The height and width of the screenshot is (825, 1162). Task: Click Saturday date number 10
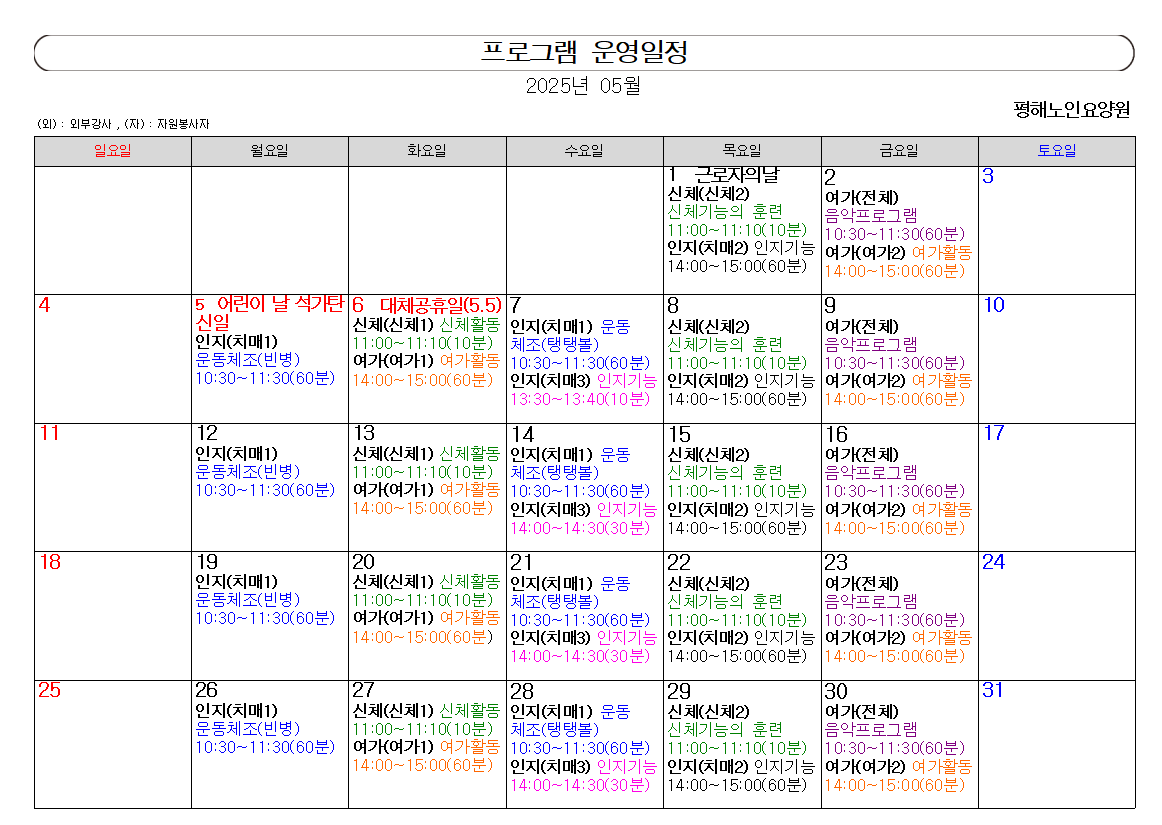click(x=994, y=305)
